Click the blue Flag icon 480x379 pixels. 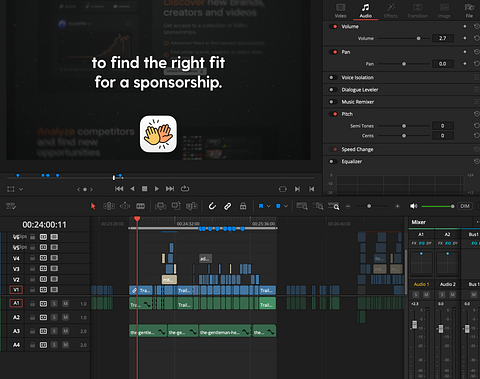(x=261, y=206)
